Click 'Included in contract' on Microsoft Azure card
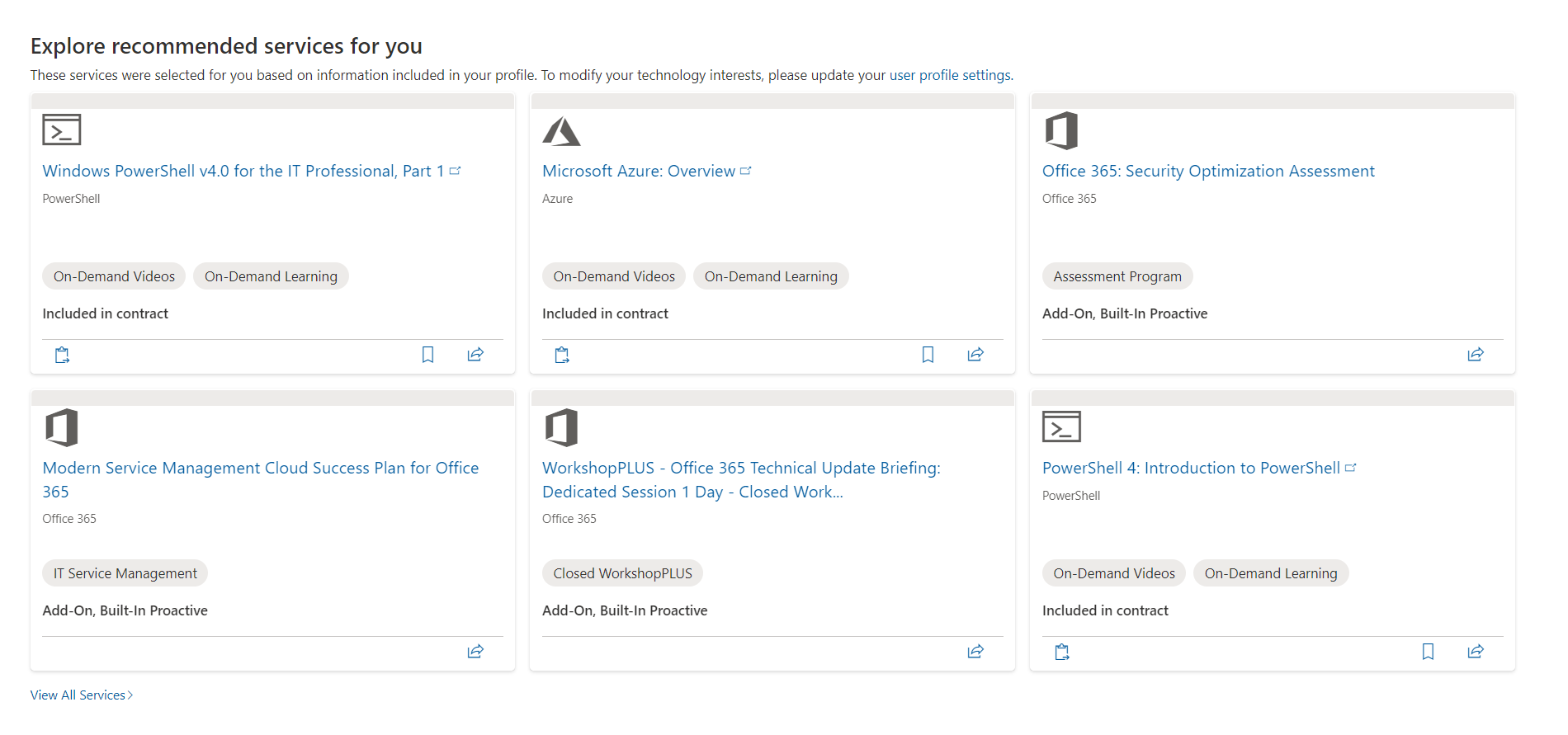This screenshot has width=1568, height=735. (x=605, y=313)
